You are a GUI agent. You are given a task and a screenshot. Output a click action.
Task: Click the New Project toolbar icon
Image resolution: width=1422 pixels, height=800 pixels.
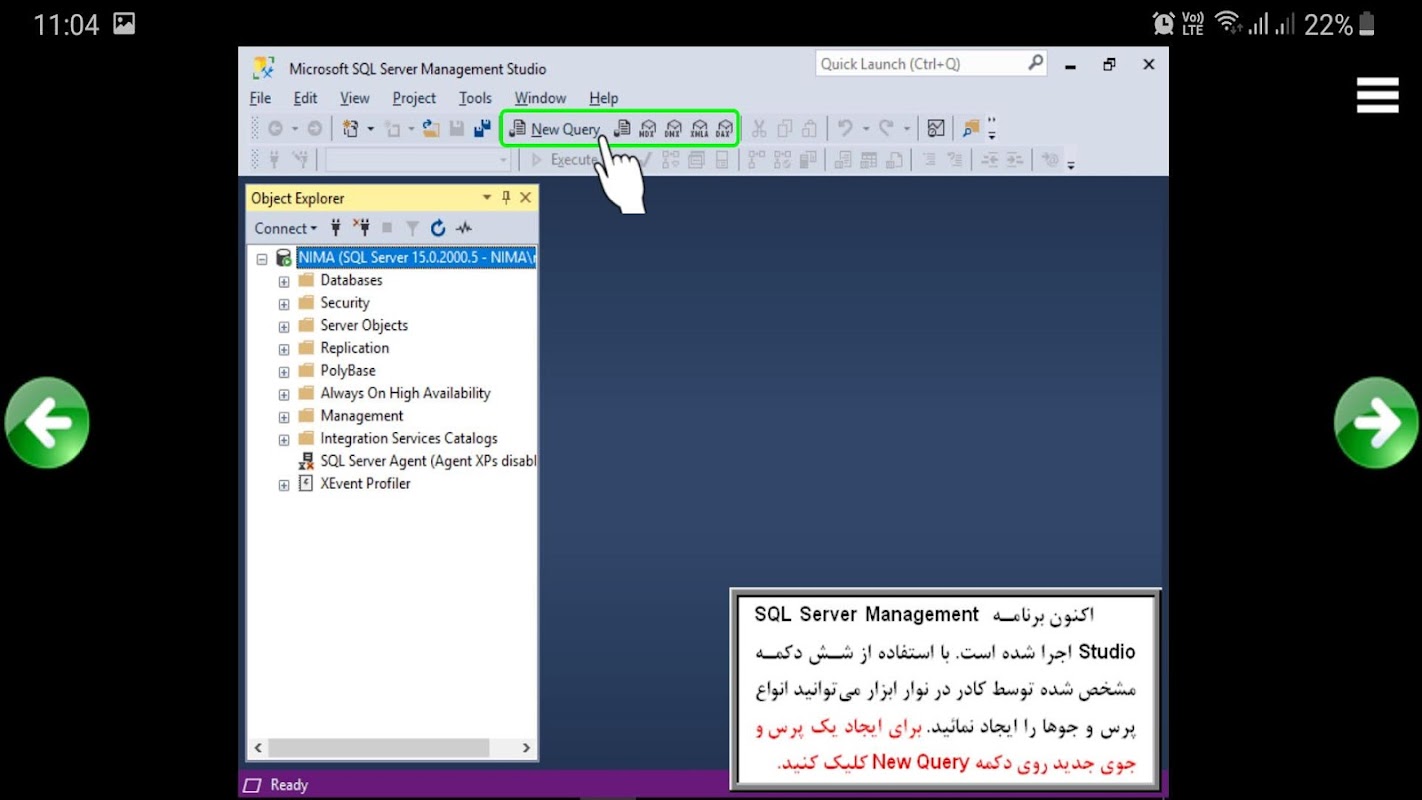tap(350, 129)
